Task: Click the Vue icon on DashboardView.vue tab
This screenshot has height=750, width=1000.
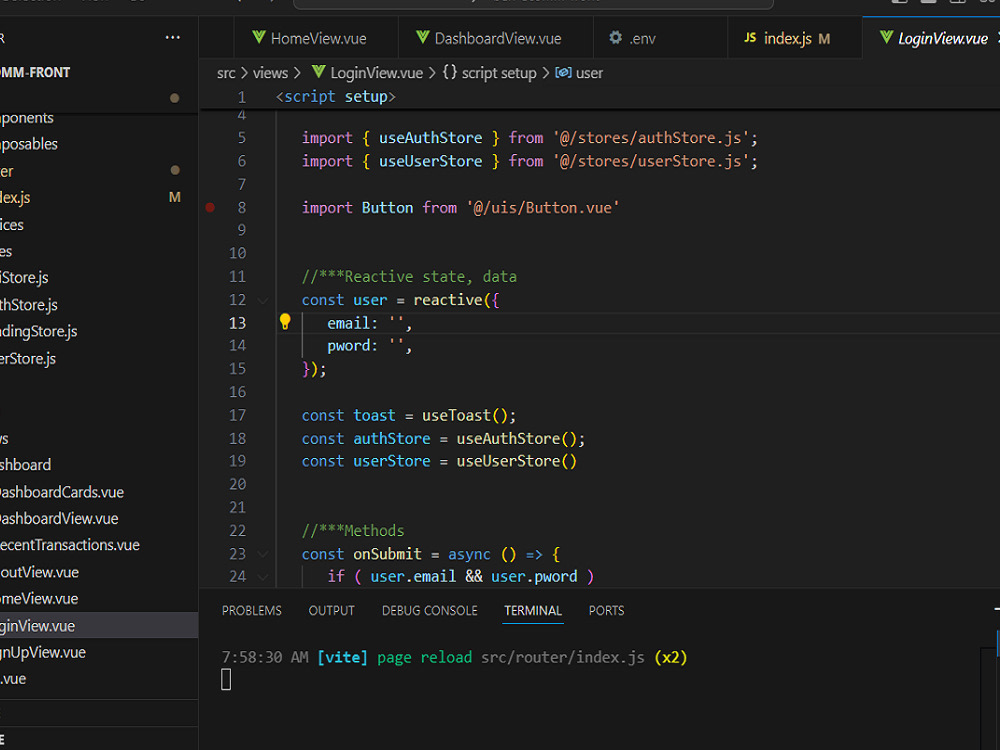Action: point(422,38)
